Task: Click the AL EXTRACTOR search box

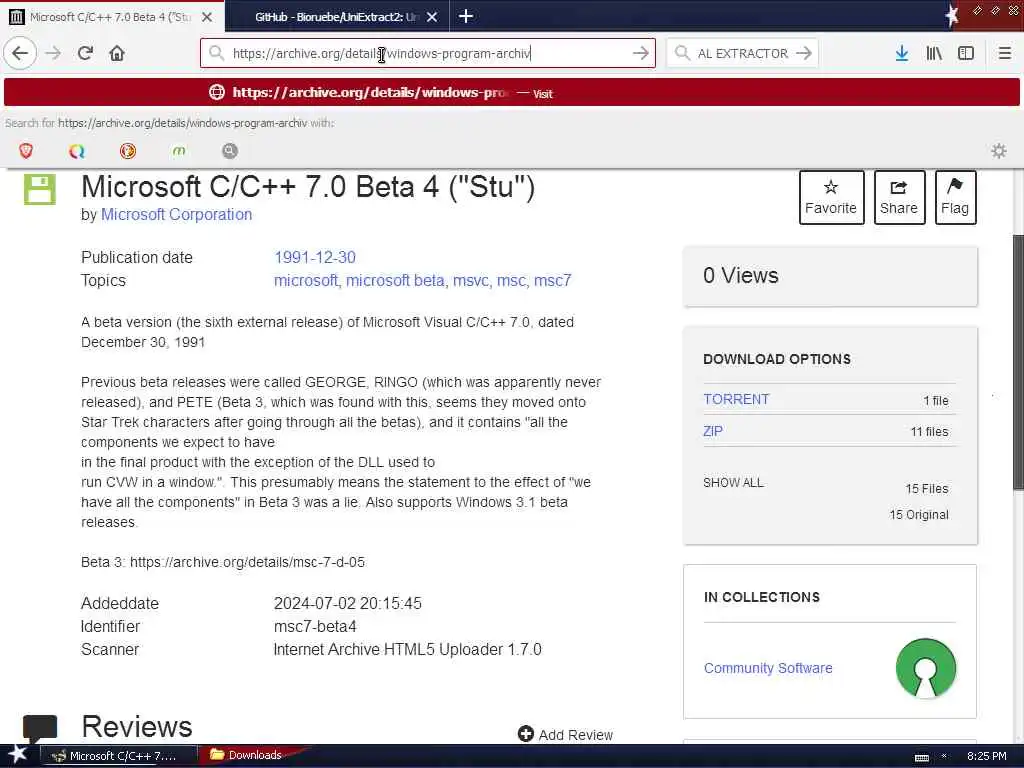Action: tap(742, 53)
